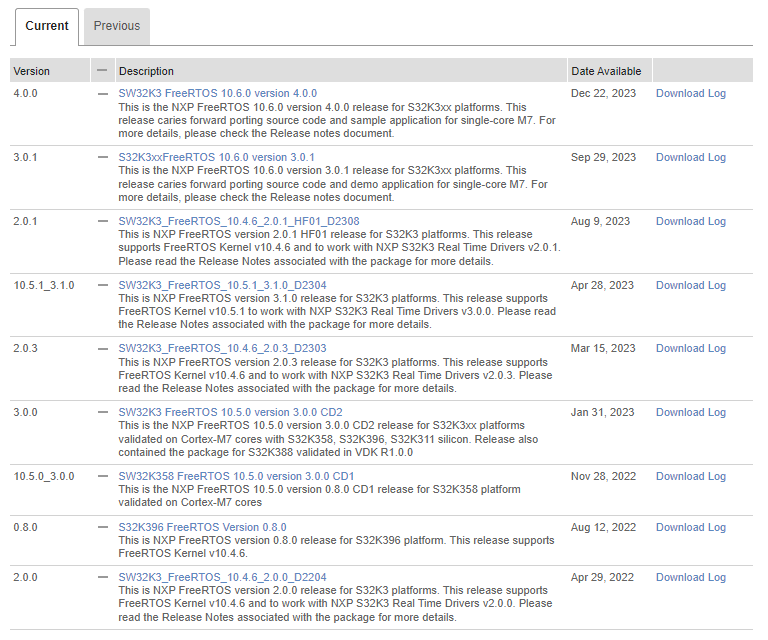This screenshot has width=768, height=640.
Task: Click the Dec 22, 2023 date
Action: [603, 94]
